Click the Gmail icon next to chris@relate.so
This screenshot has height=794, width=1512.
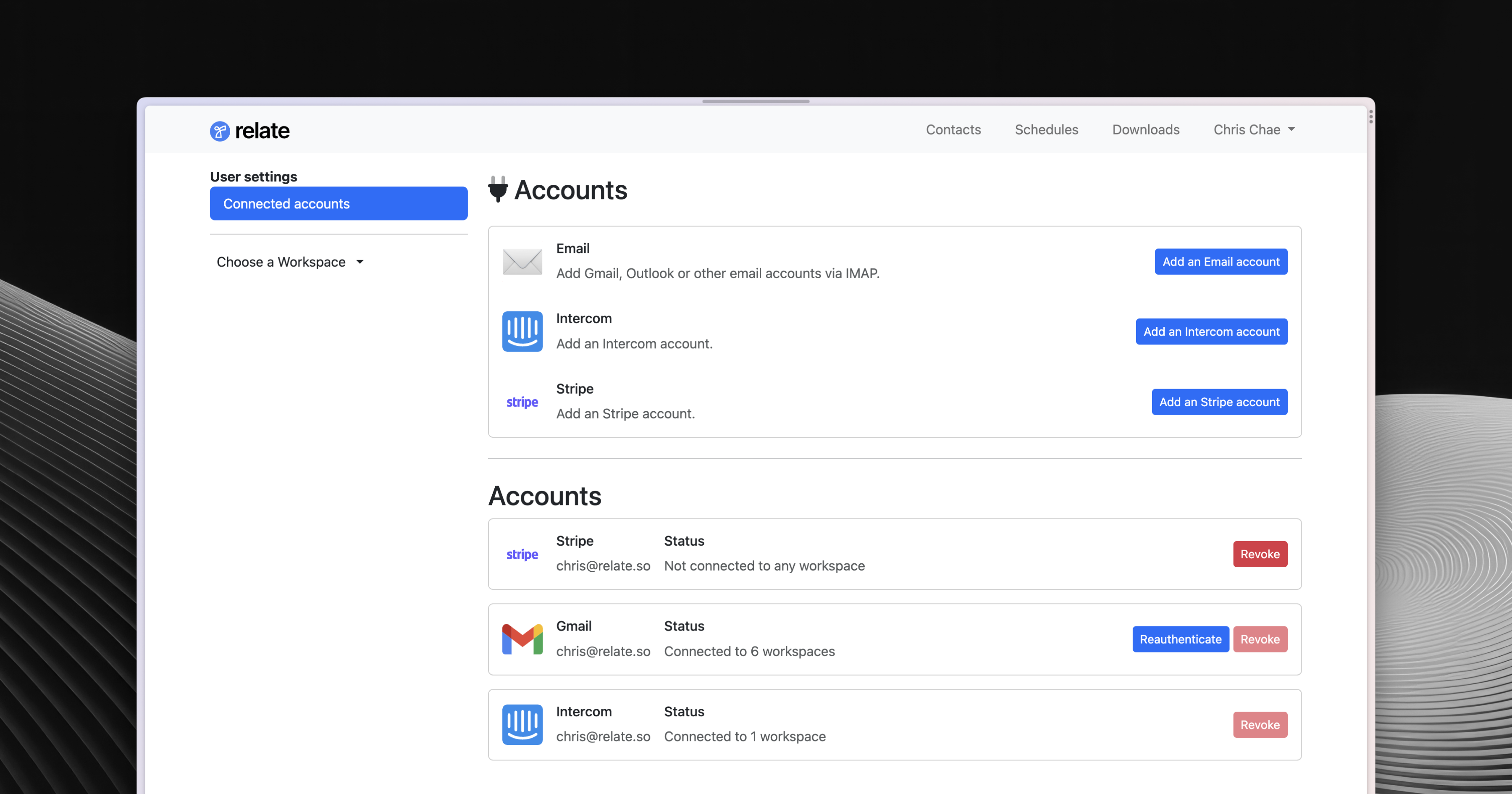click(x=522, y=639)
